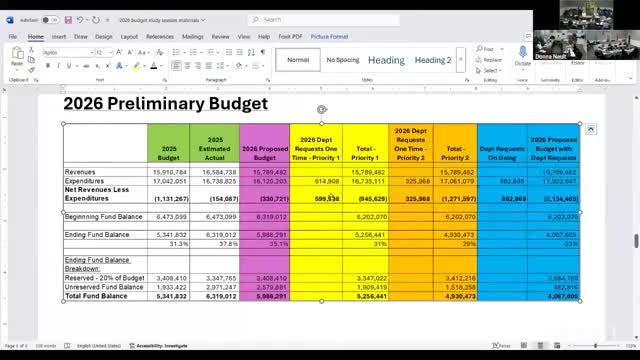Click the Paste clipboard icon
The width and height of the screenshot is (640, 360).
pyautogui.click(x=17, y=53)
